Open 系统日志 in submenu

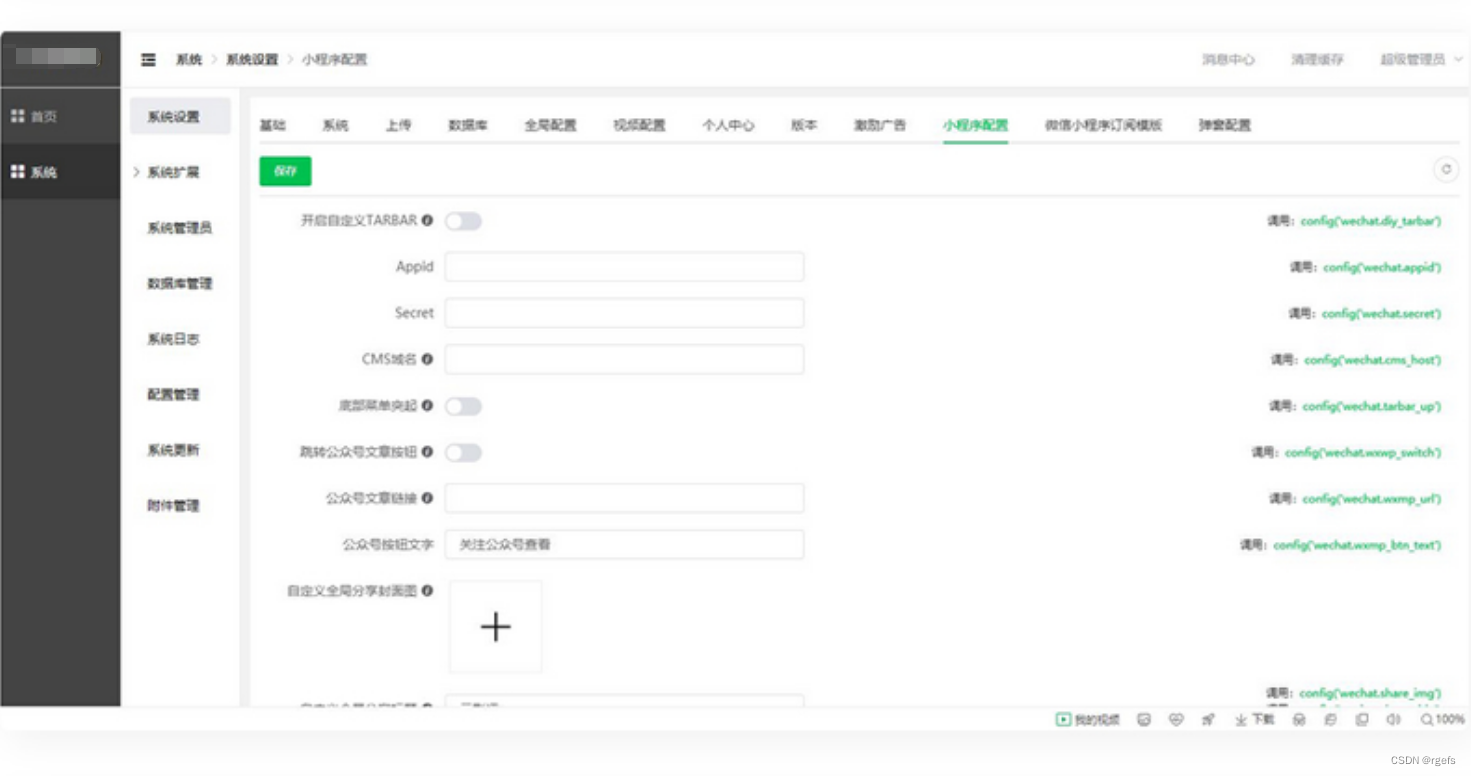pyautogui.click(x=174, y=339)
